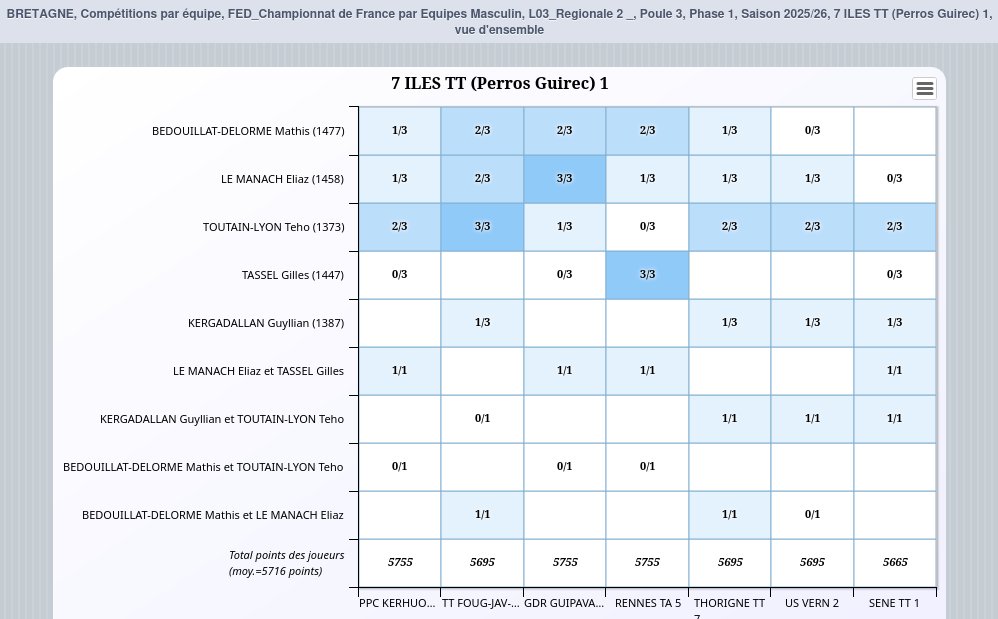Click TASSEL Gilles 3/3 cell under RENNES TA 5
The image size is (998, 619).
pyautogui.click(x=647, y=275)
